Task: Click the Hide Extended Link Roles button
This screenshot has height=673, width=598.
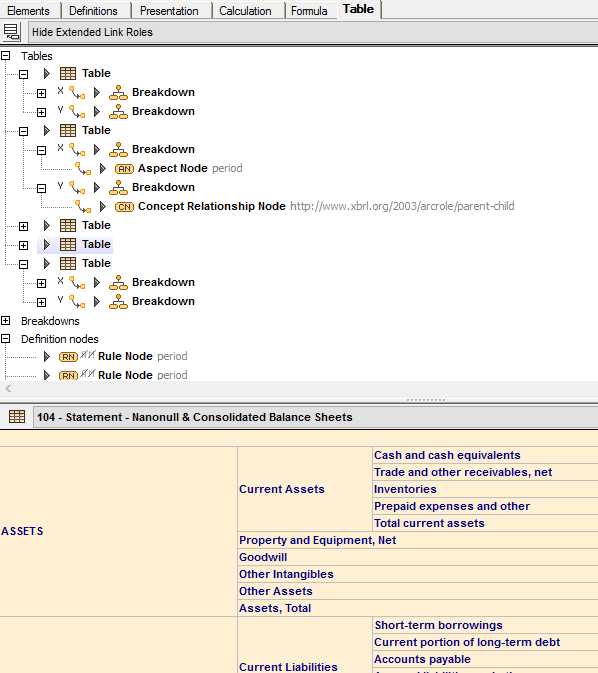Action: click(313, 32)
